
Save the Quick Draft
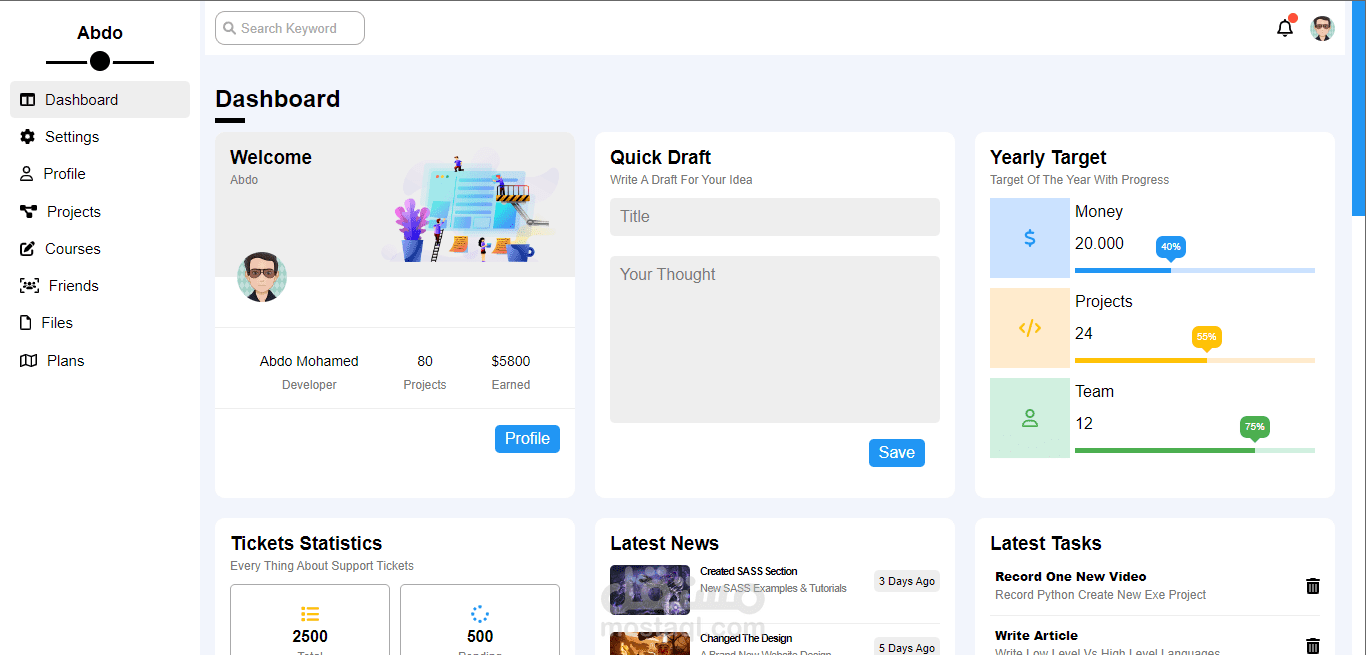pos(896,452)
